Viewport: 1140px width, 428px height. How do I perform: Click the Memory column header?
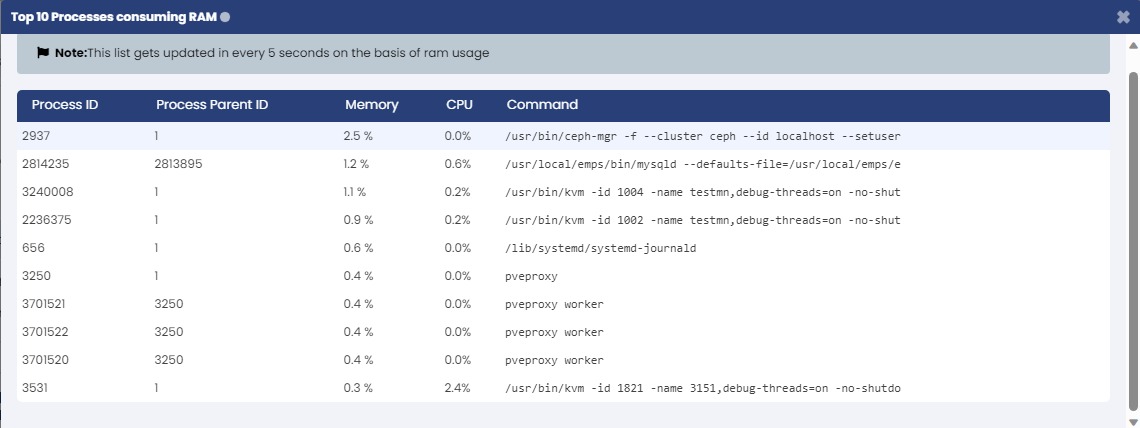(372, 105)
